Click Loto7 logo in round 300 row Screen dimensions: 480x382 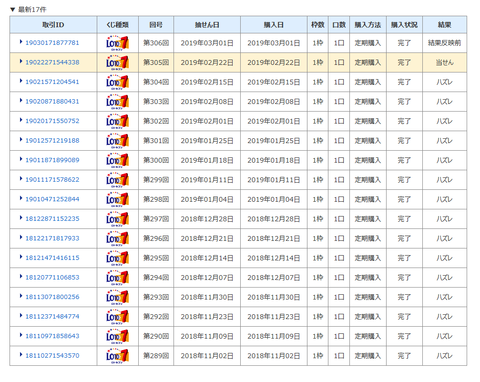coord(117,160)
